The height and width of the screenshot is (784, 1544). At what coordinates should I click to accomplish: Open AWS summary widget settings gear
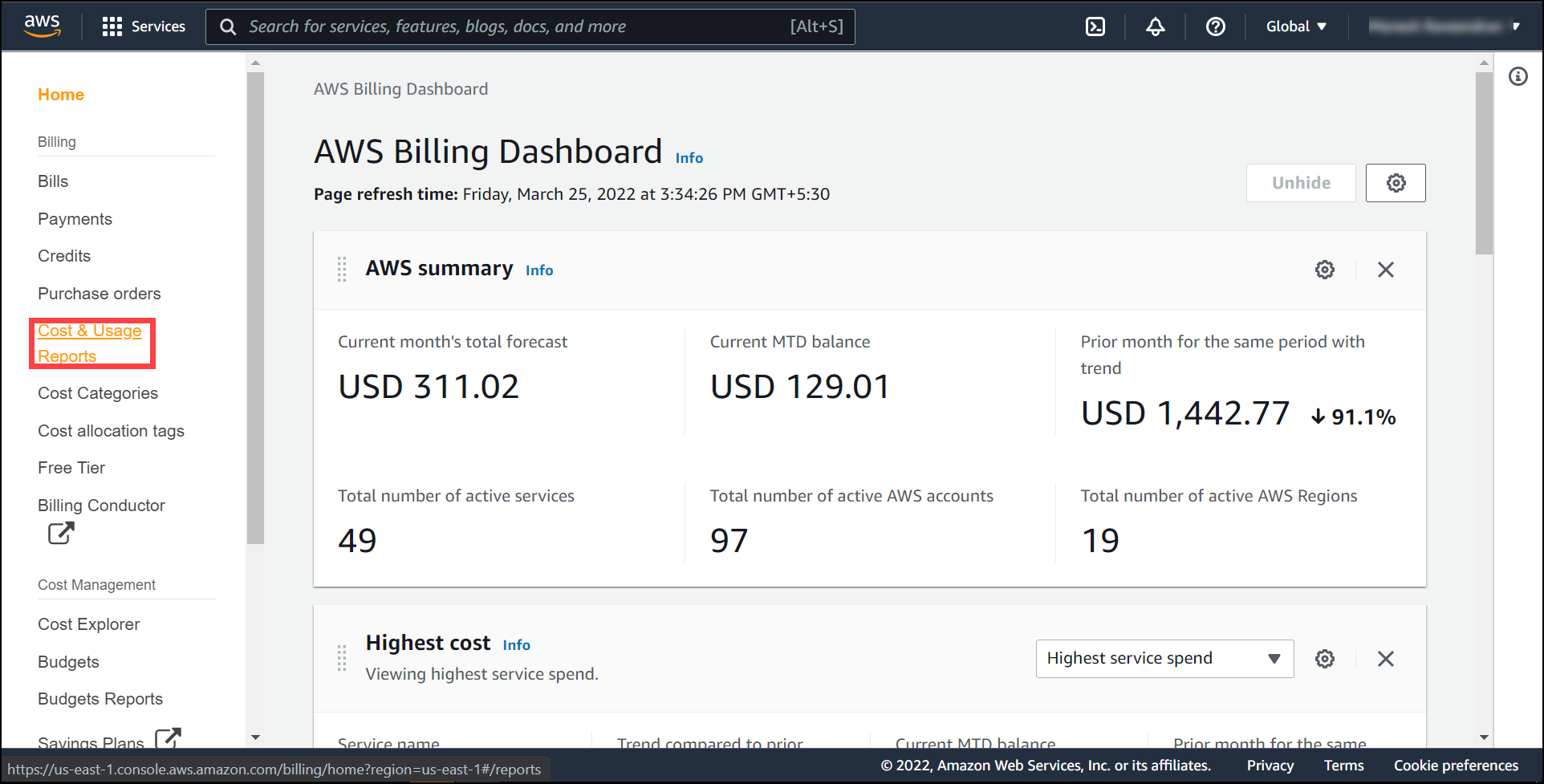tap(1325, 270)
